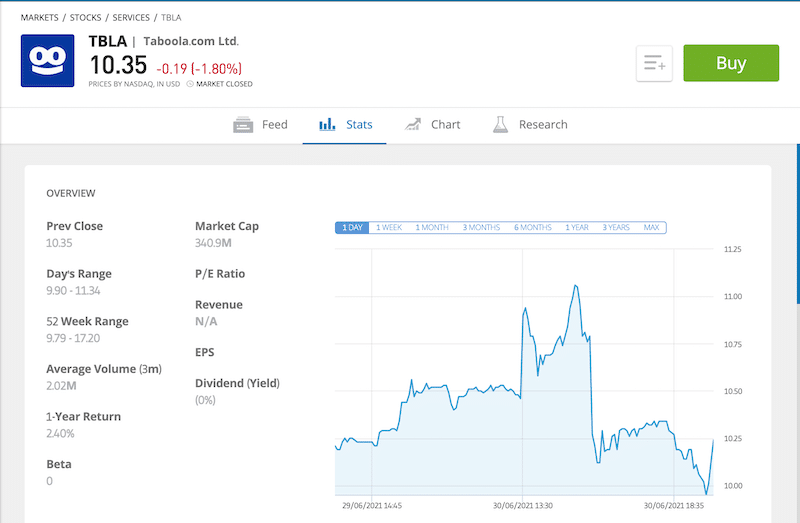Select the 1 DAY chart range

tap(352, 228)
